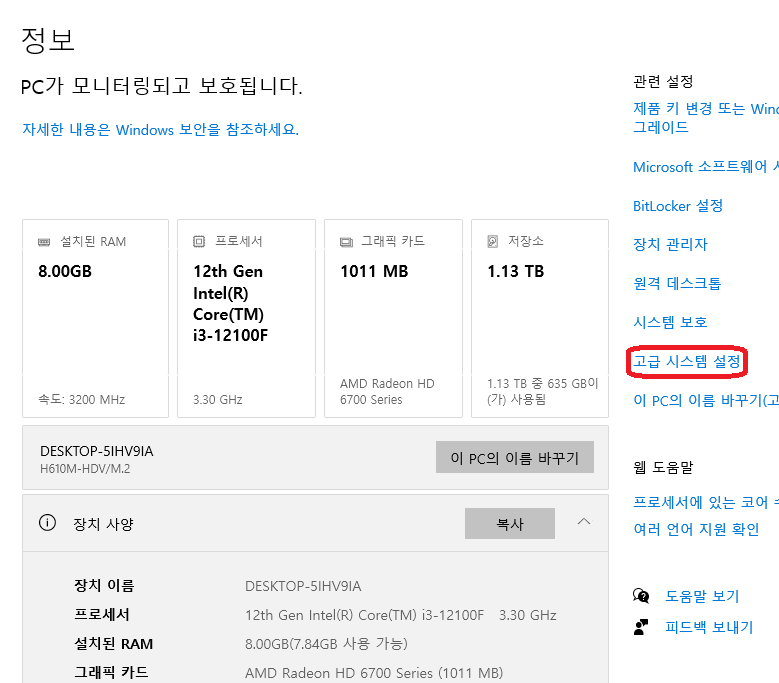Click the installed RAM chip icon
This screenshot has width=779, height=683.
coord(44,242)
